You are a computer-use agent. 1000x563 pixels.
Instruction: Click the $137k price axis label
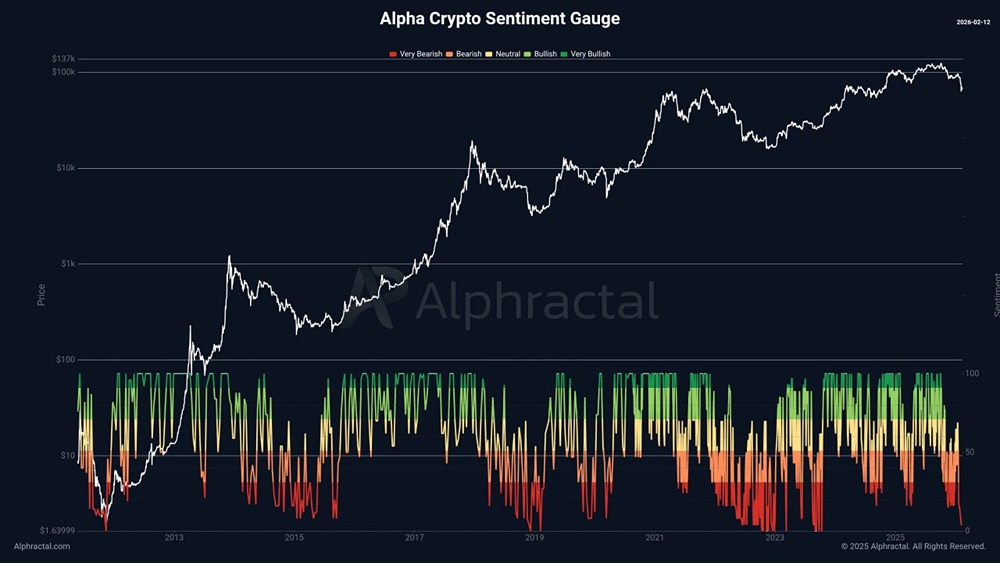click(x=63, y=59)
